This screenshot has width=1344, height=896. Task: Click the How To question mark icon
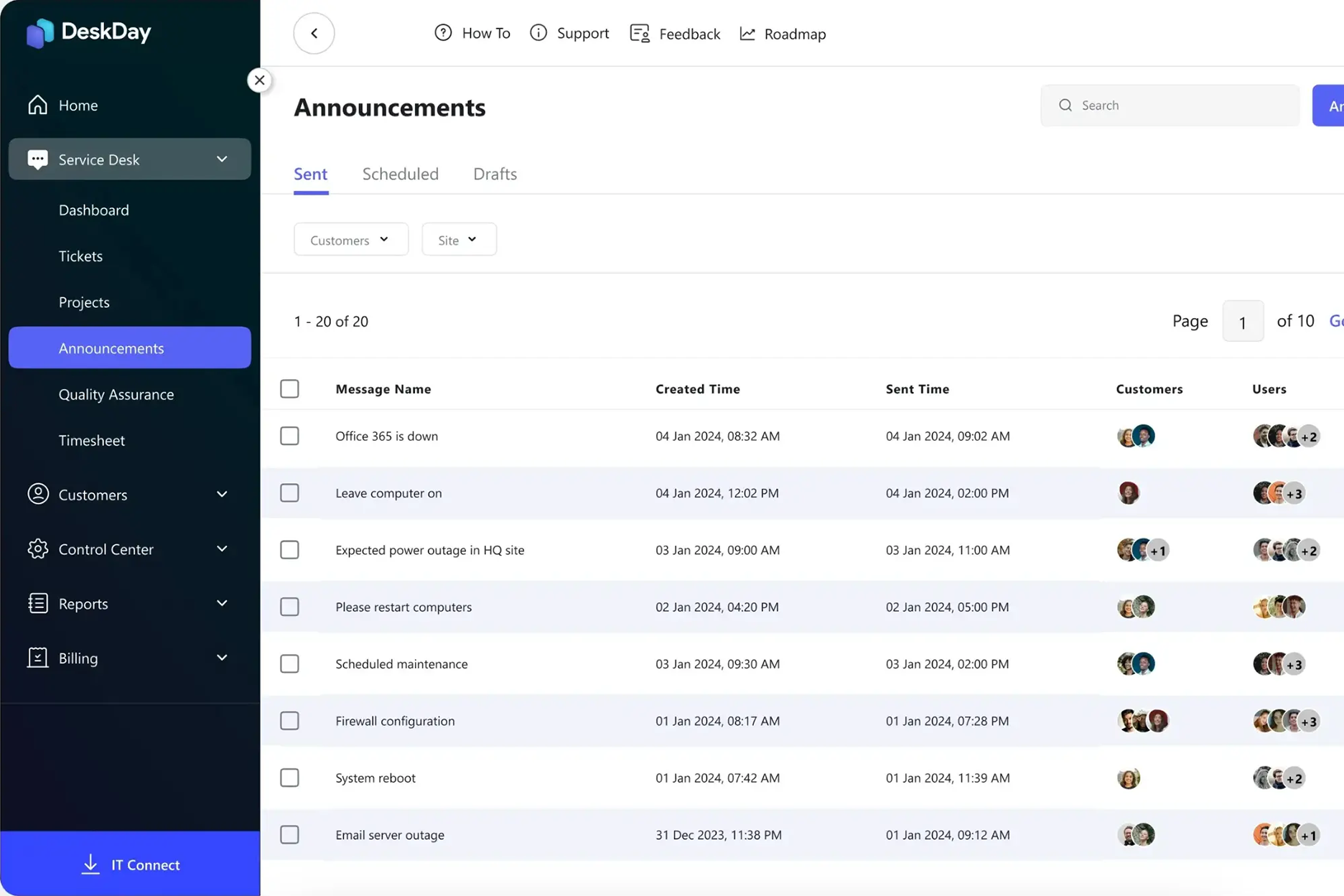(x=443, y=33)
